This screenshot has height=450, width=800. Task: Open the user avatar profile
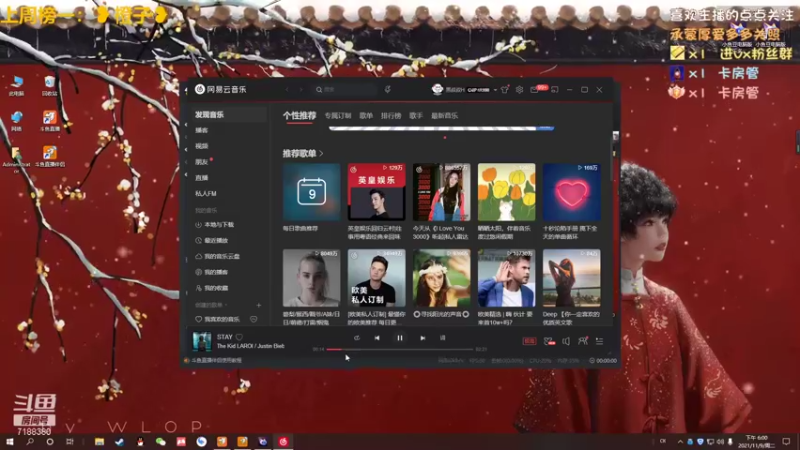point(437,89)
